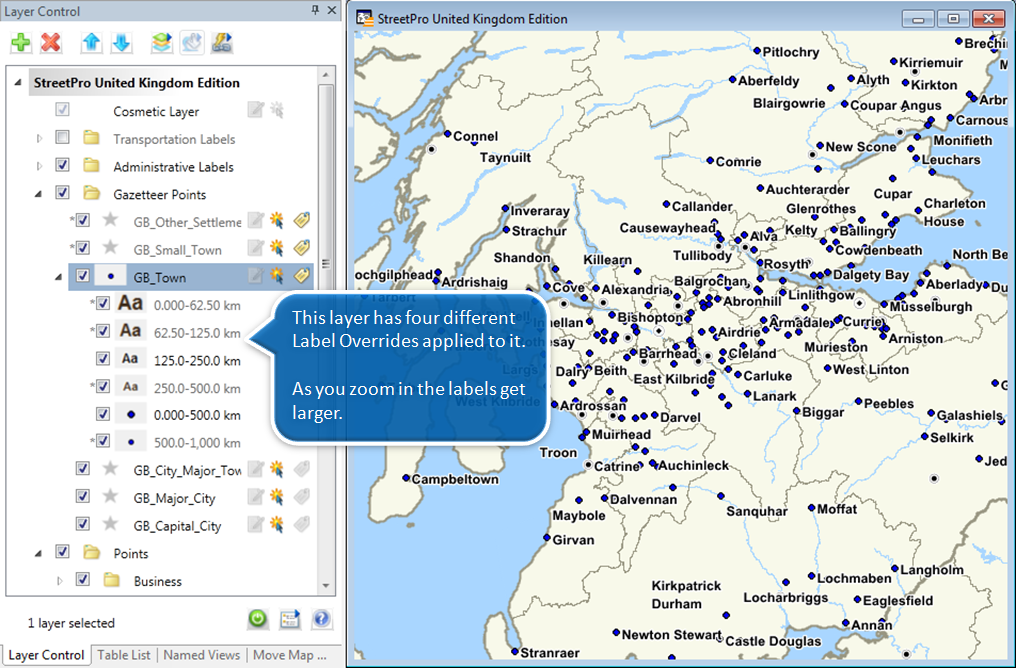Toggle automatic labels tag on GB_Other_Settleme row

[301, 221]
